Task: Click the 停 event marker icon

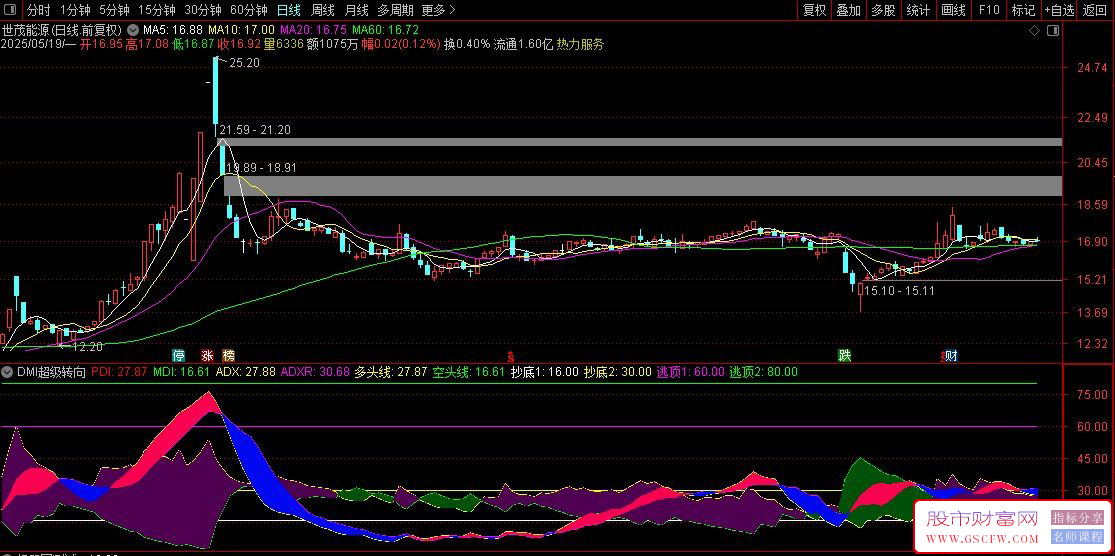Action: (178, 355)
